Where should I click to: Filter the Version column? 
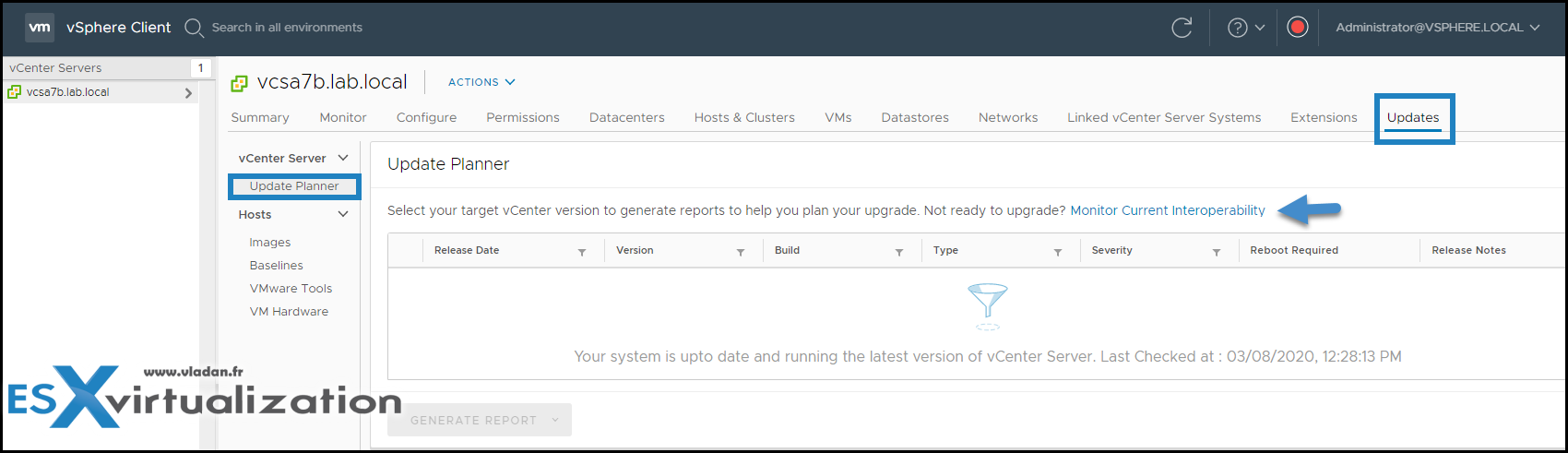point(741,252)
